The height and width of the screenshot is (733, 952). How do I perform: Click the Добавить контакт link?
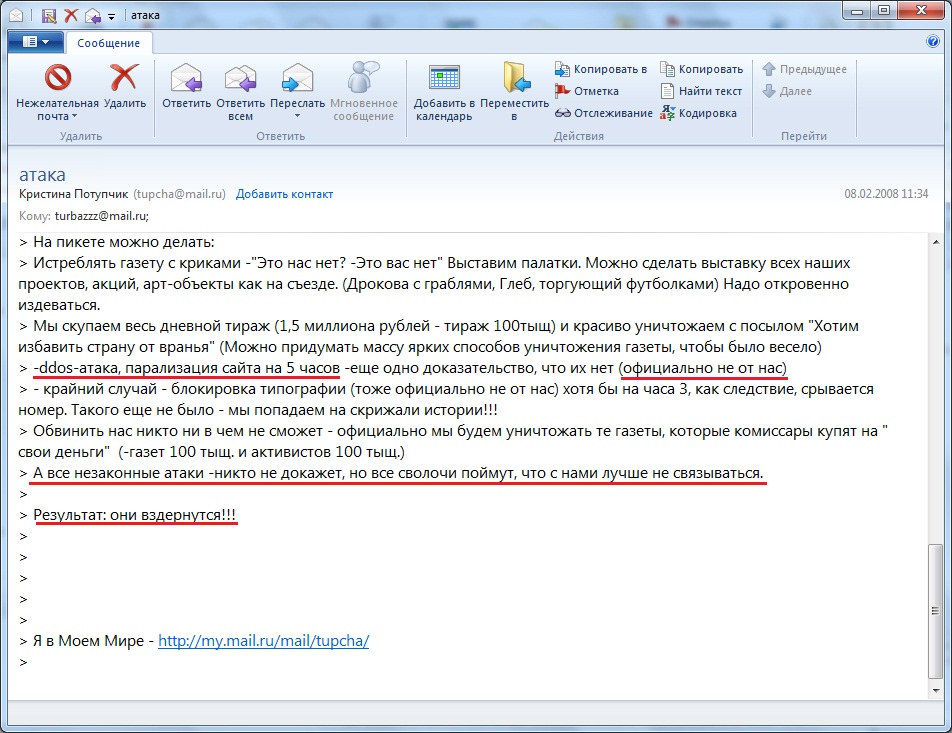(x=284, y=194)
